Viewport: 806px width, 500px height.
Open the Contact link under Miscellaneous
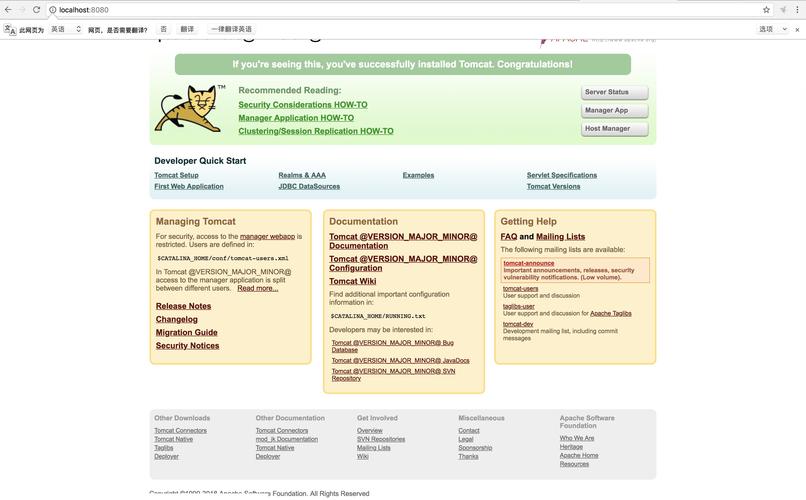click(x=469, y=431)
